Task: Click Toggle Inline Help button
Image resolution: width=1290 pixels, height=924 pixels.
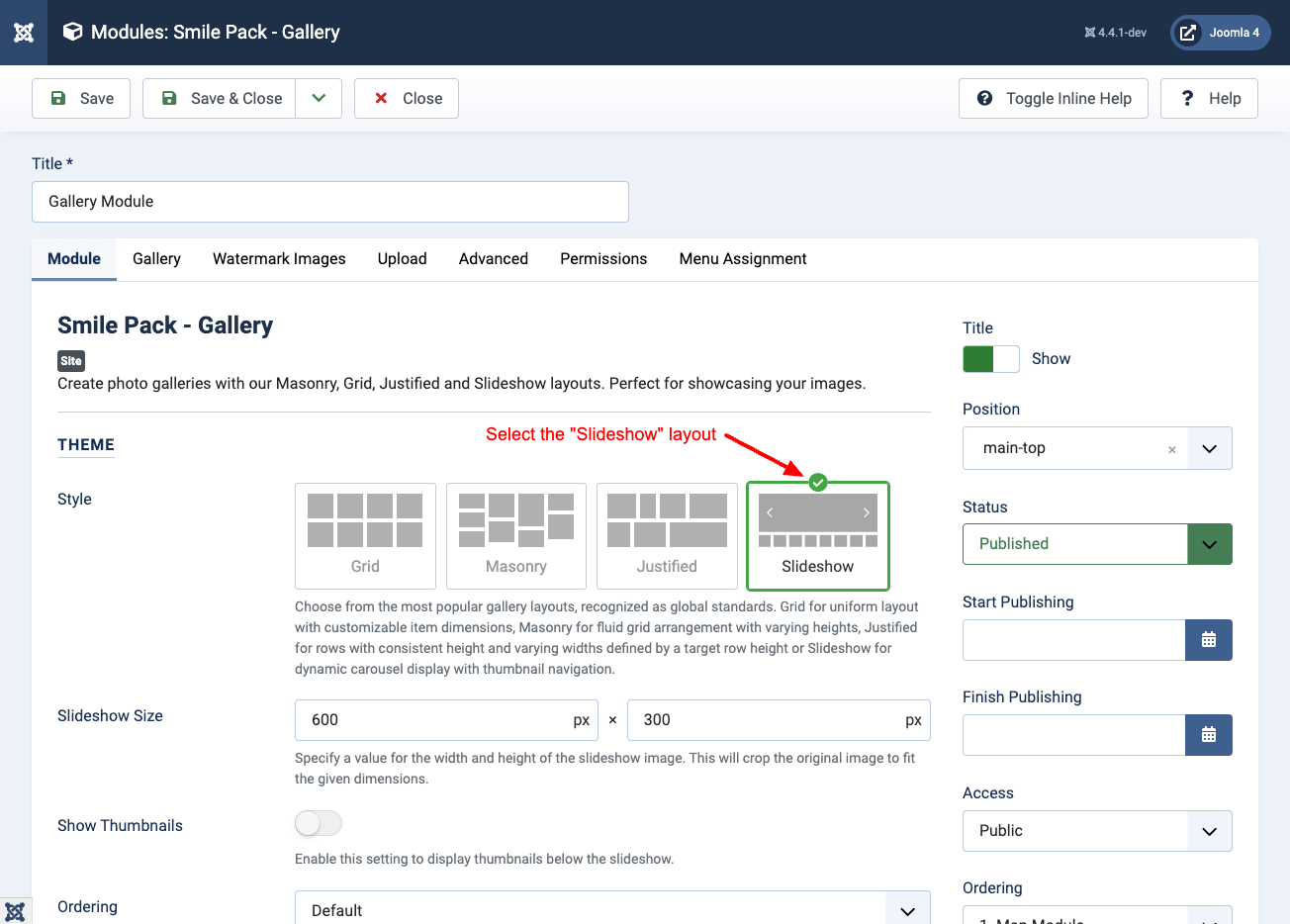Action: click(x=1054, y=98)
